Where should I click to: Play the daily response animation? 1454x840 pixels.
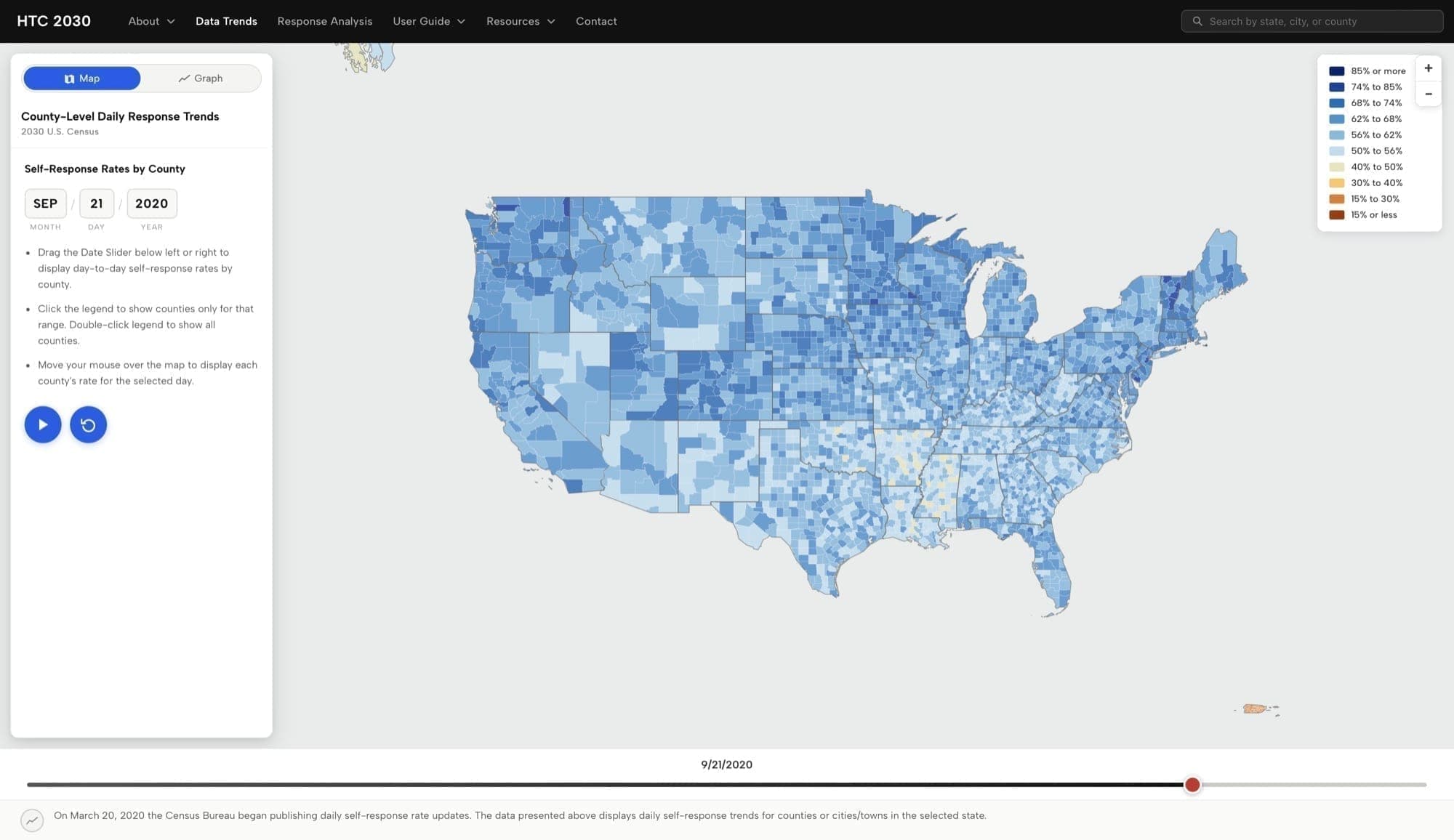tap(43, 424)
